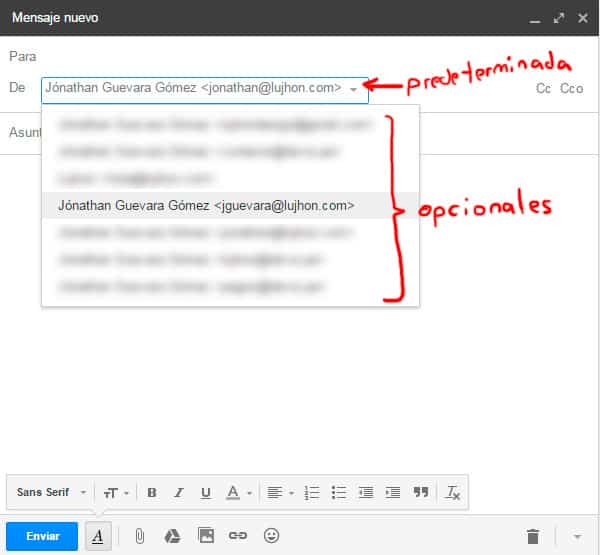Toggle italic formatting
Screen dimensions: 600x555
[x=179, y=493]
